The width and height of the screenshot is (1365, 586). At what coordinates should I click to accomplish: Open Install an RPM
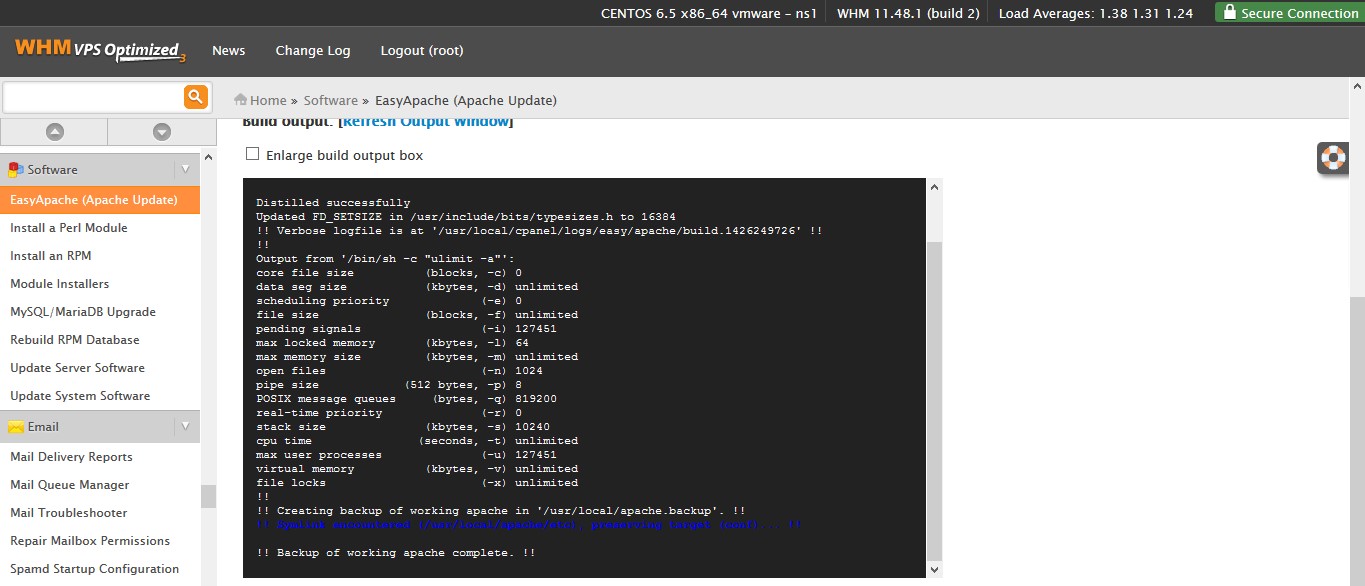(x=51, y=256)
